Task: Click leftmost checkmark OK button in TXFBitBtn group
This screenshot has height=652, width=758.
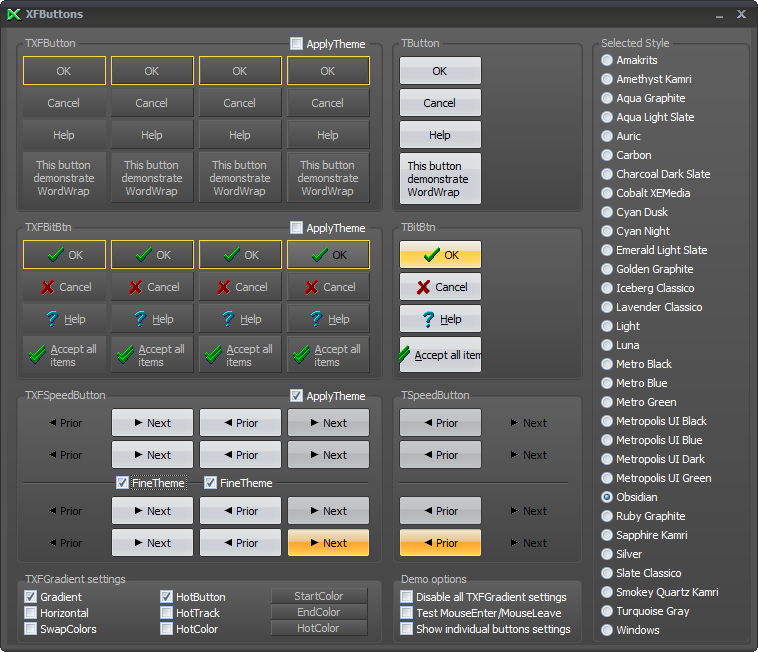Action: (x=64, y=255)
